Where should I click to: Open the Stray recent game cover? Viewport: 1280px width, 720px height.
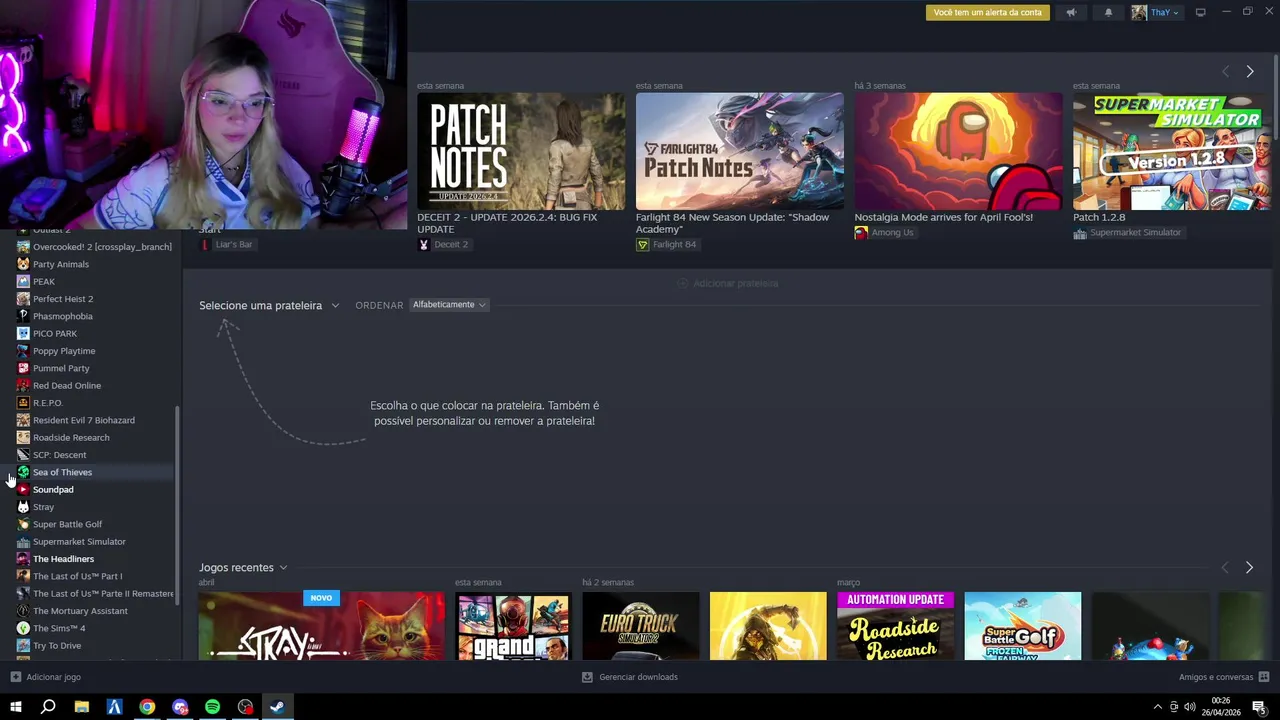coord(321,625)
